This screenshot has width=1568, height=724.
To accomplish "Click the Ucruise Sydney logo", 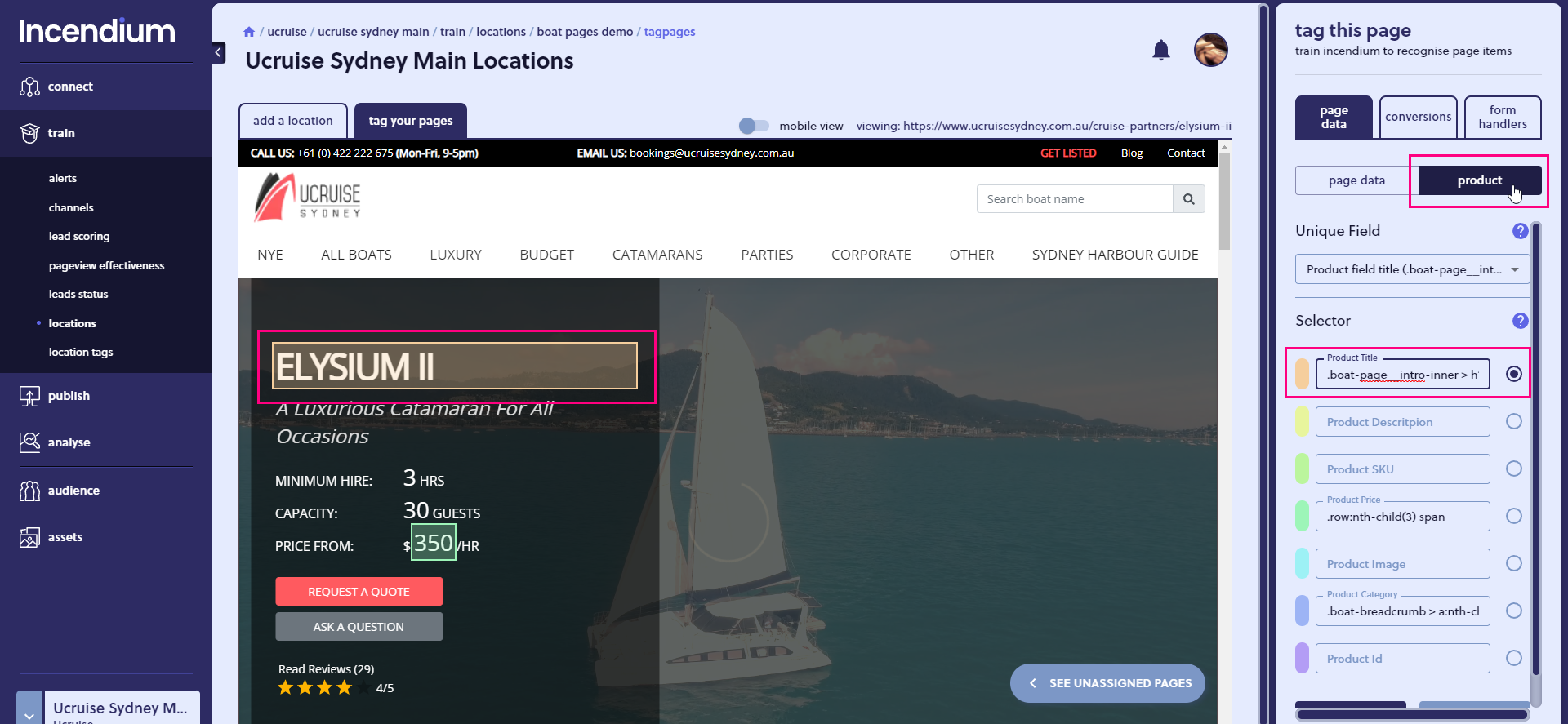I will pyautogui.click(x=307, y=198).
